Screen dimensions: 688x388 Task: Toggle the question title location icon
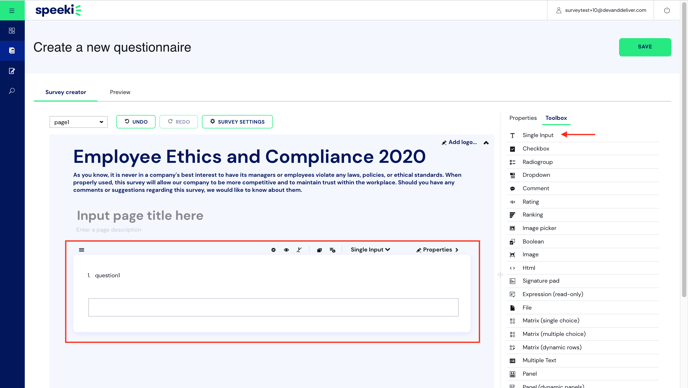pyautogui.click(x=299, y=250)
